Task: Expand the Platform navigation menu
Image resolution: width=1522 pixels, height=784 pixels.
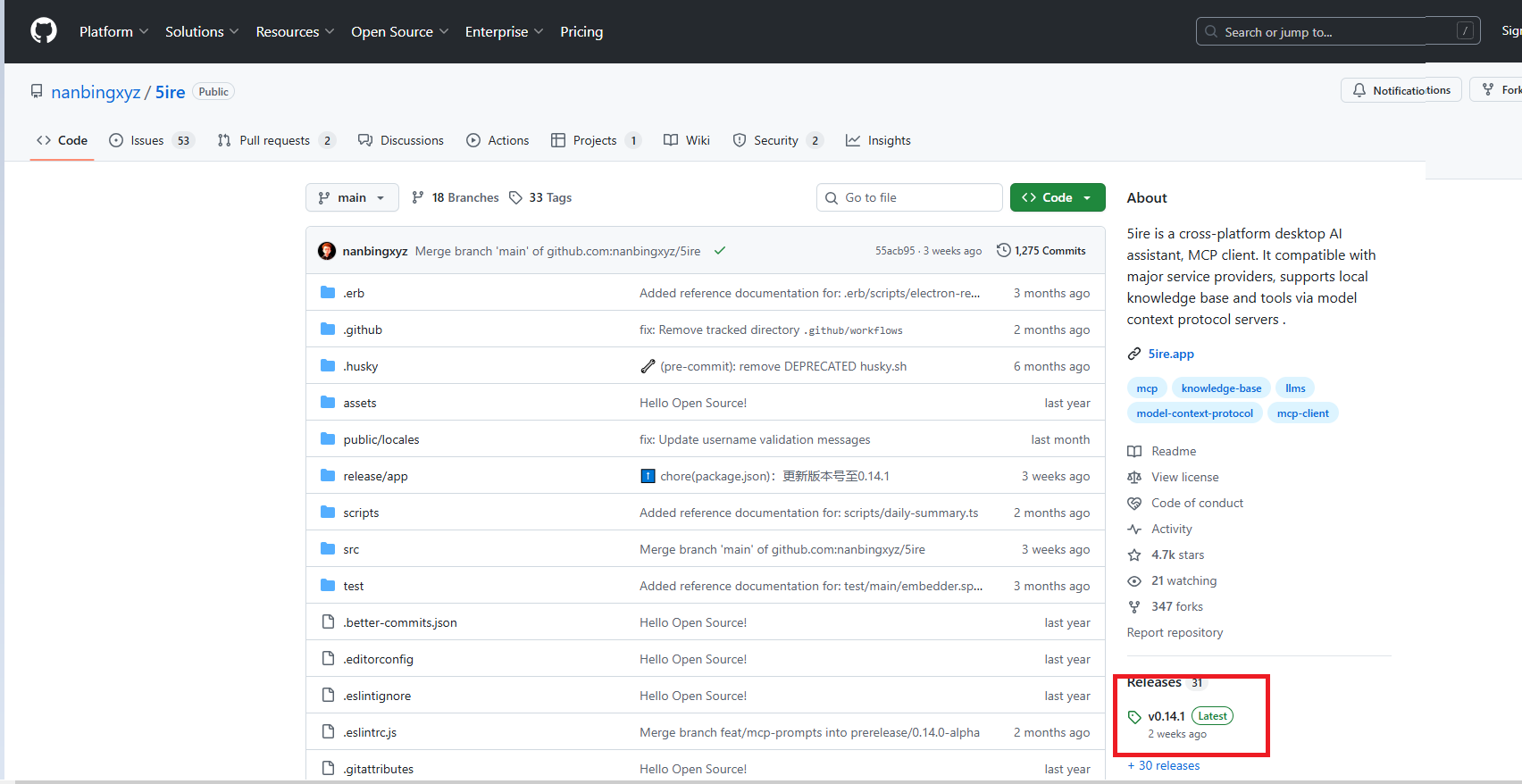Action: click(x=113, y=31)
